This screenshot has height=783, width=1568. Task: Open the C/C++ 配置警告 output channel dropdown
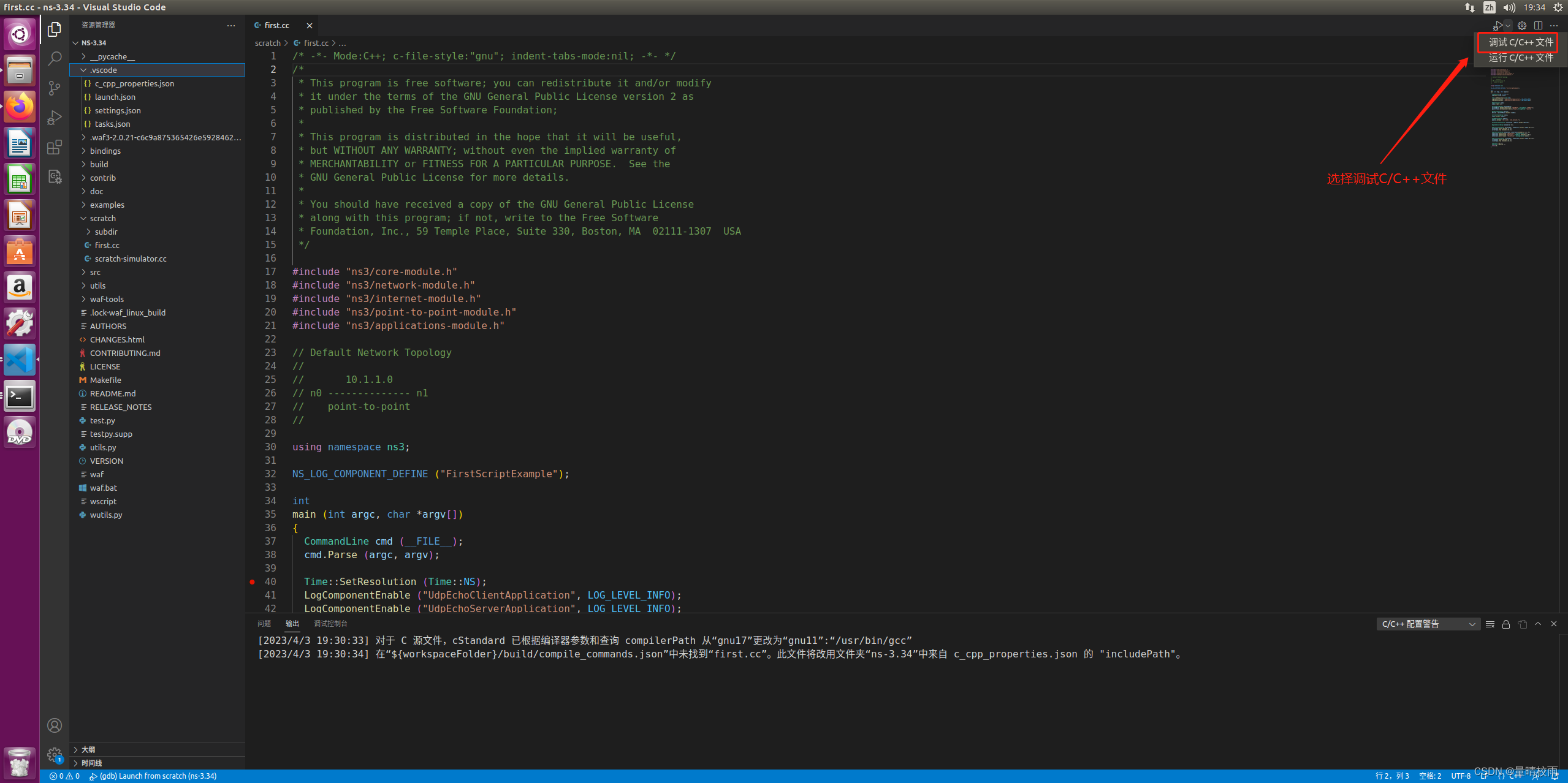(1428, 624)
